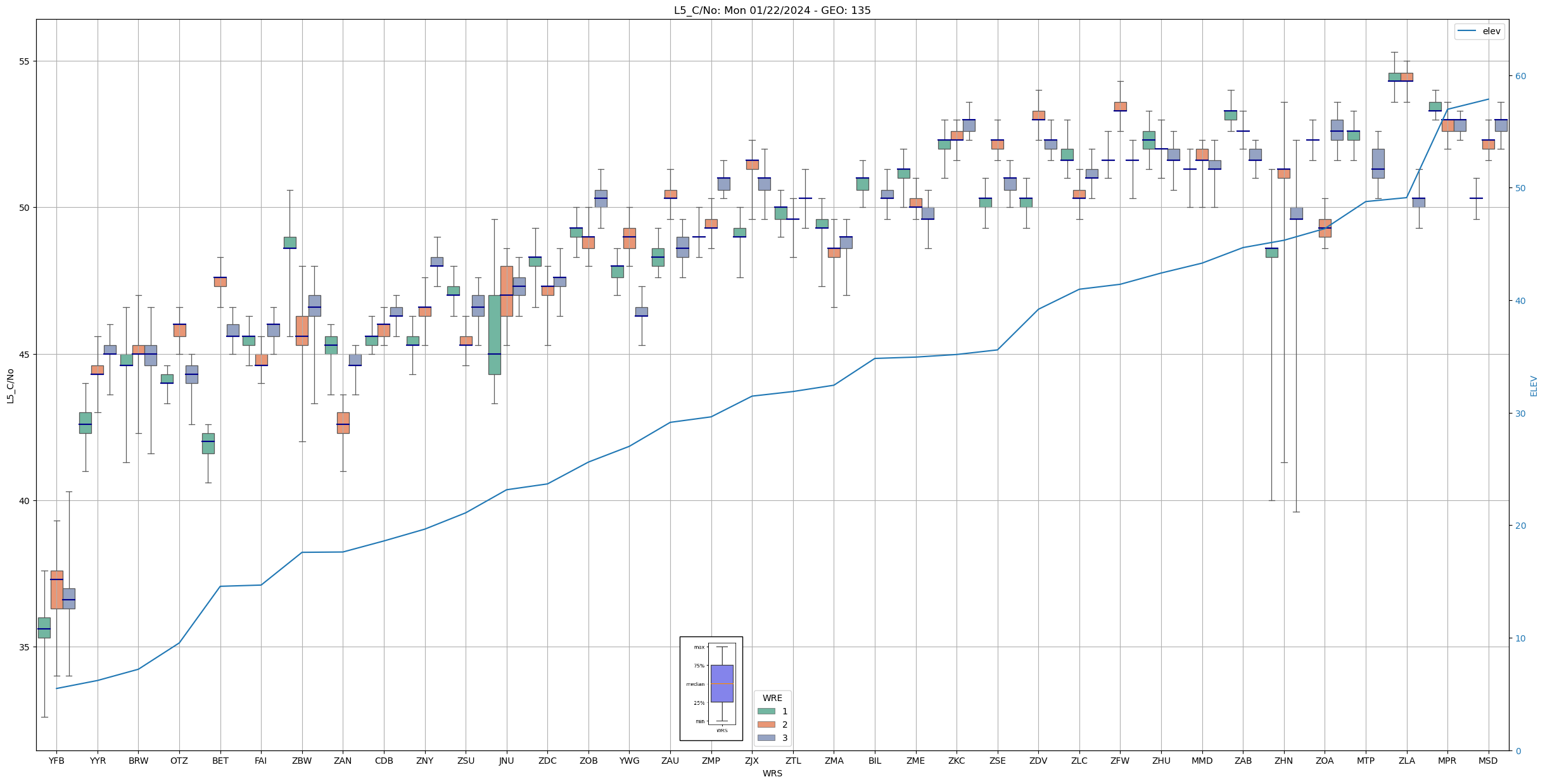
Task: Click the WRE legend title
Action: [x=772, y=698]
